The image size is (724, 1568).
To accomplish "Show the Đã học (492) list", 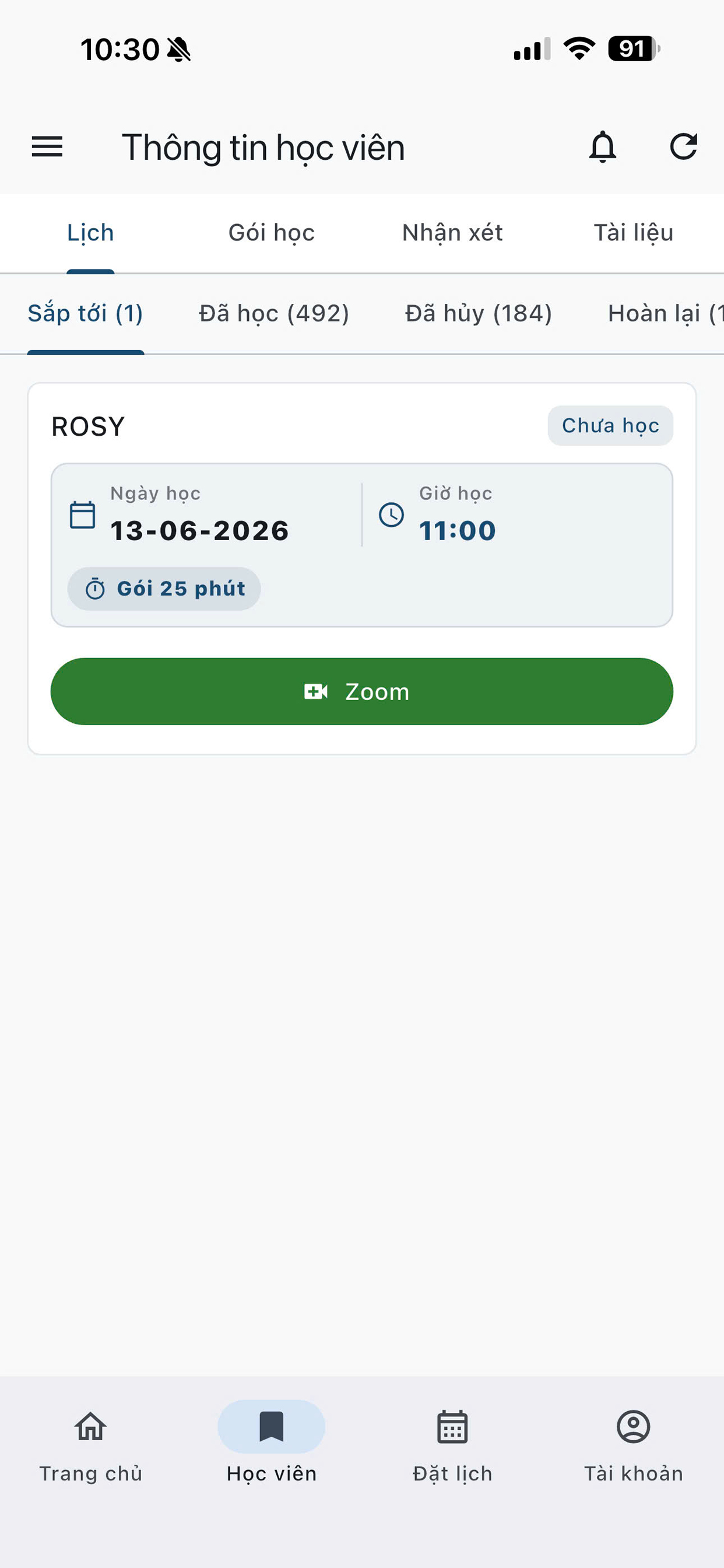I will (275, 313).
